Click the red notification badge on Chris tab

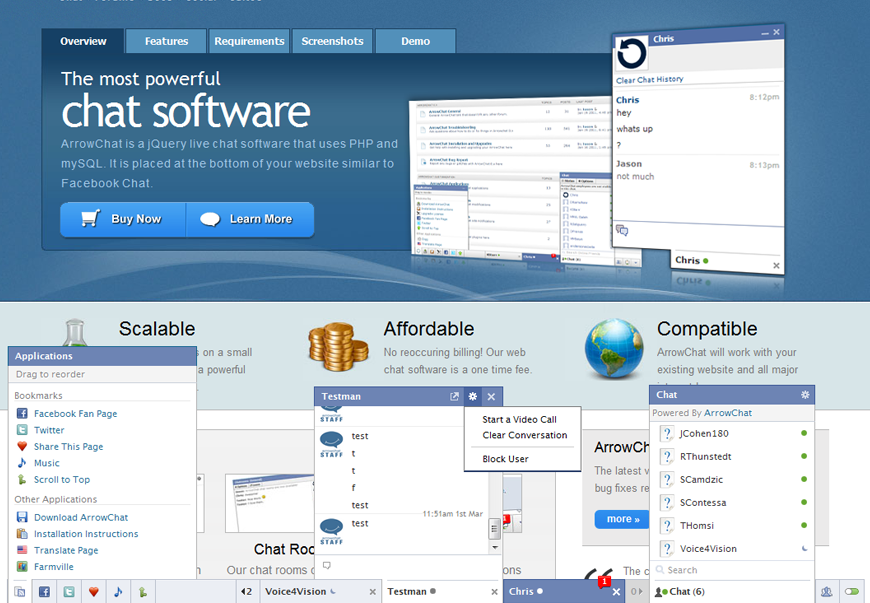click(x=604, y=581)
